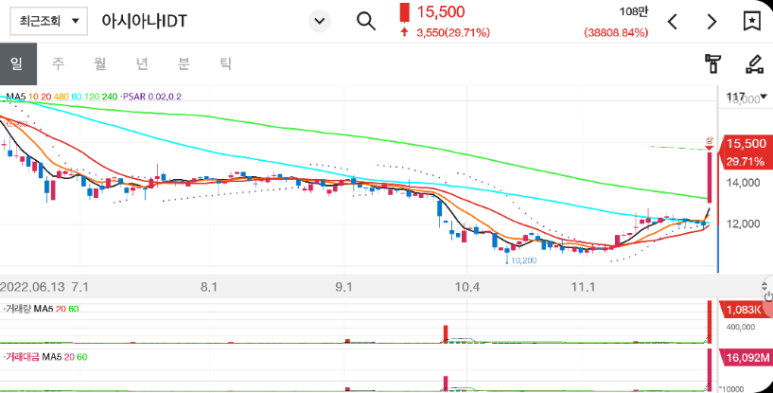The width and height of the screenshot is (773, 393).
Task: Click the 10,200 low price marker
Action: pos(524,260)
